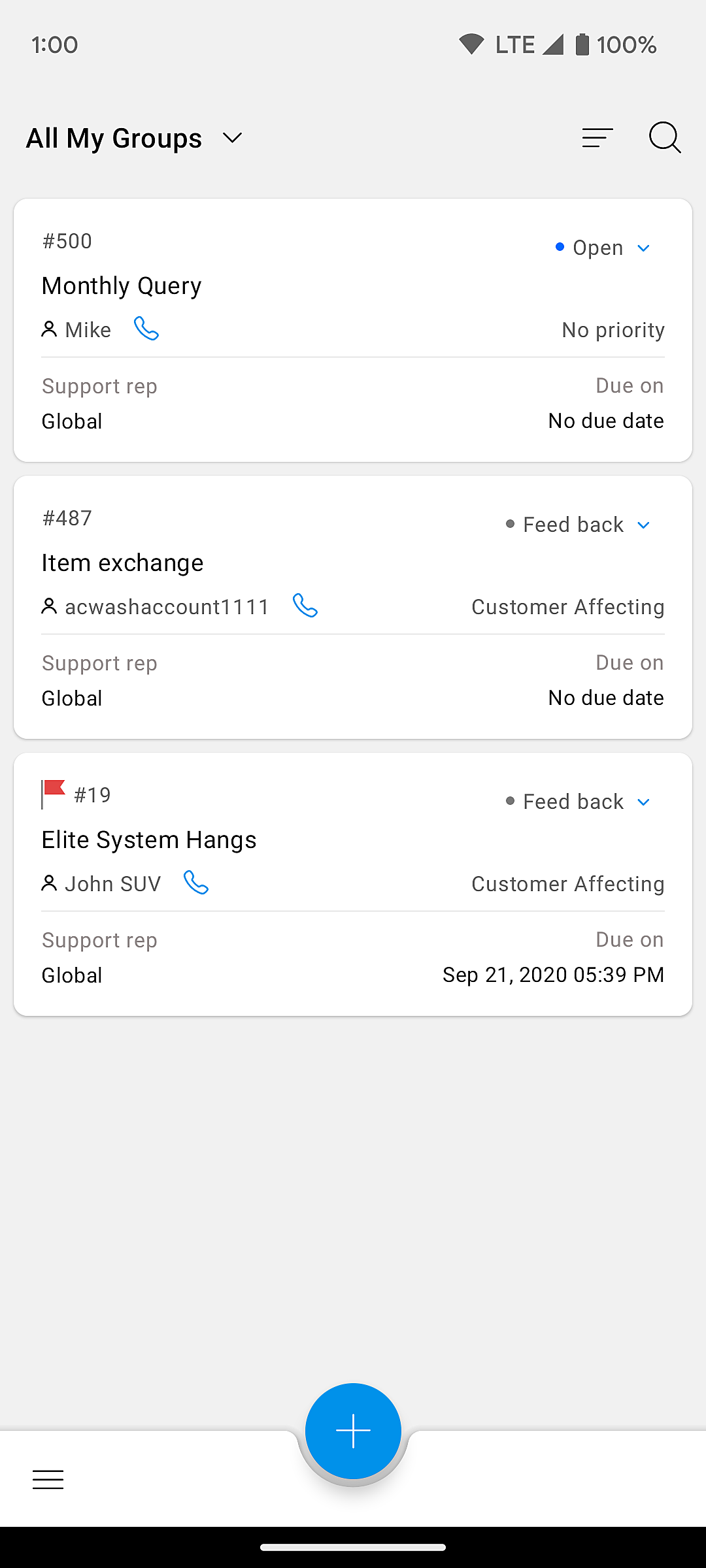The height and width of the screenshot is (1568, 706).
Task: Select requester Mike on ticket #500
Action: [88, 330]
